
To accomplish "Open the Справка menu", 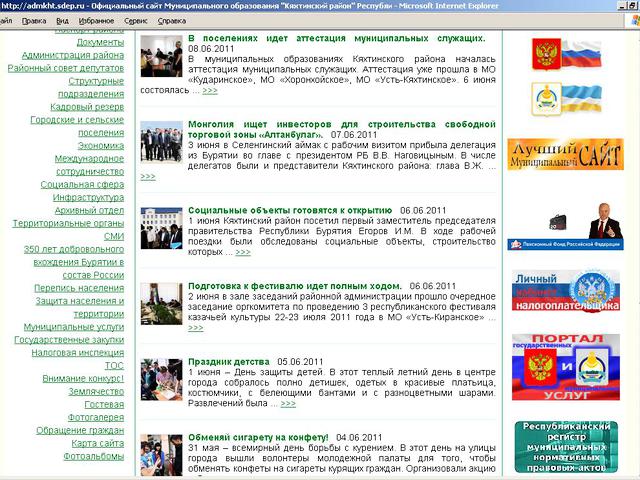I will [172, 21].
